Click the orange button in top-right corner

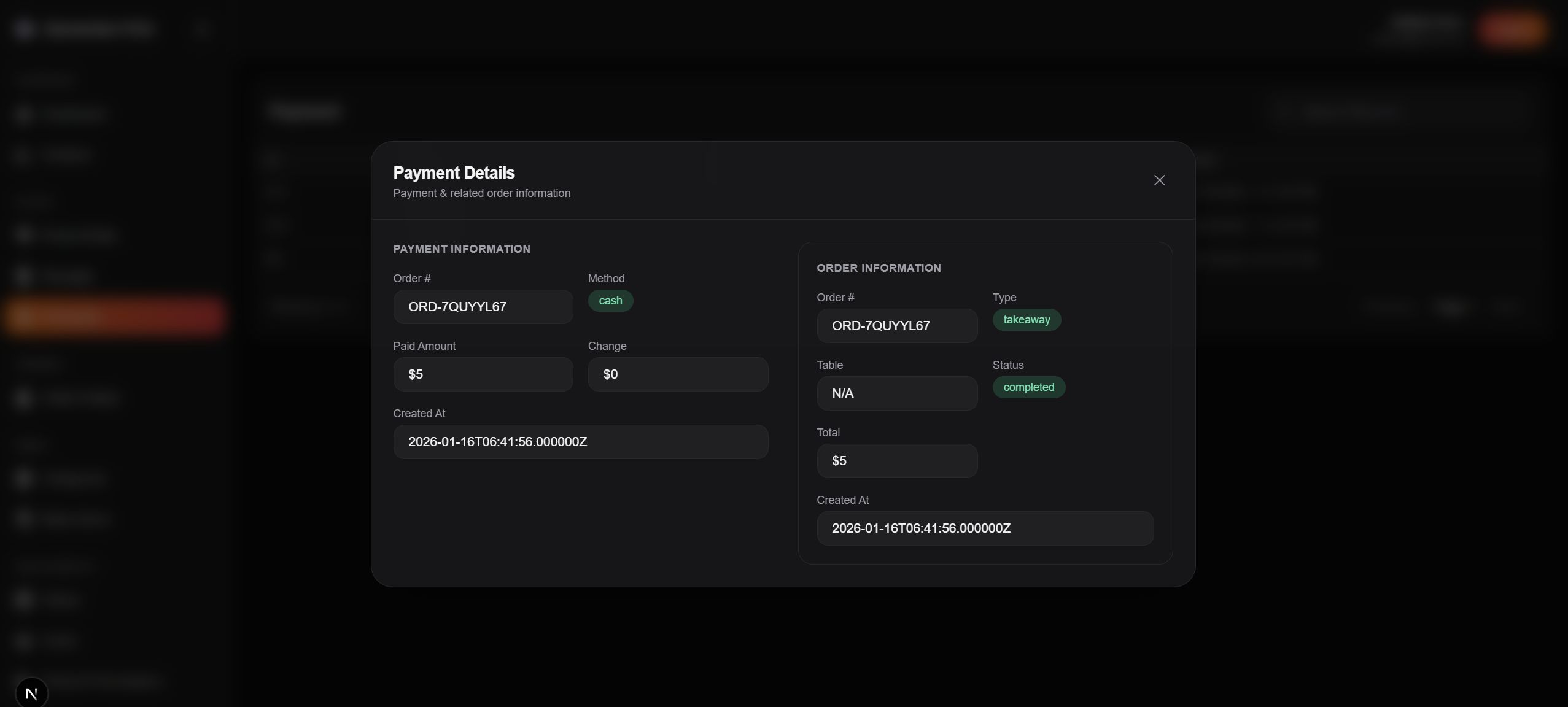(x=1510, y=28)
